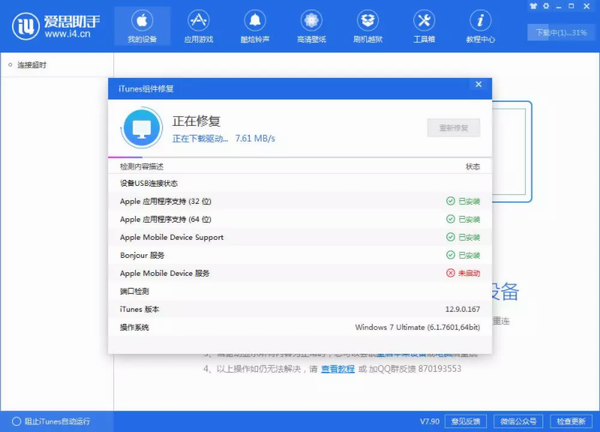Image resolution: width=600 pixels, height=432 pixels.
Task: Open the 我的设备 (My Device) tab
Action: click(x=142, y=26)
